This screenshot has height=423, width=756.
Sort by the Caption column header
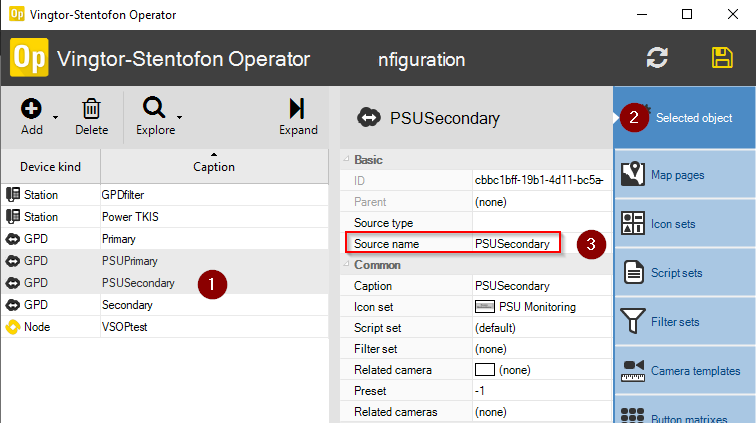tap(214, 167)
